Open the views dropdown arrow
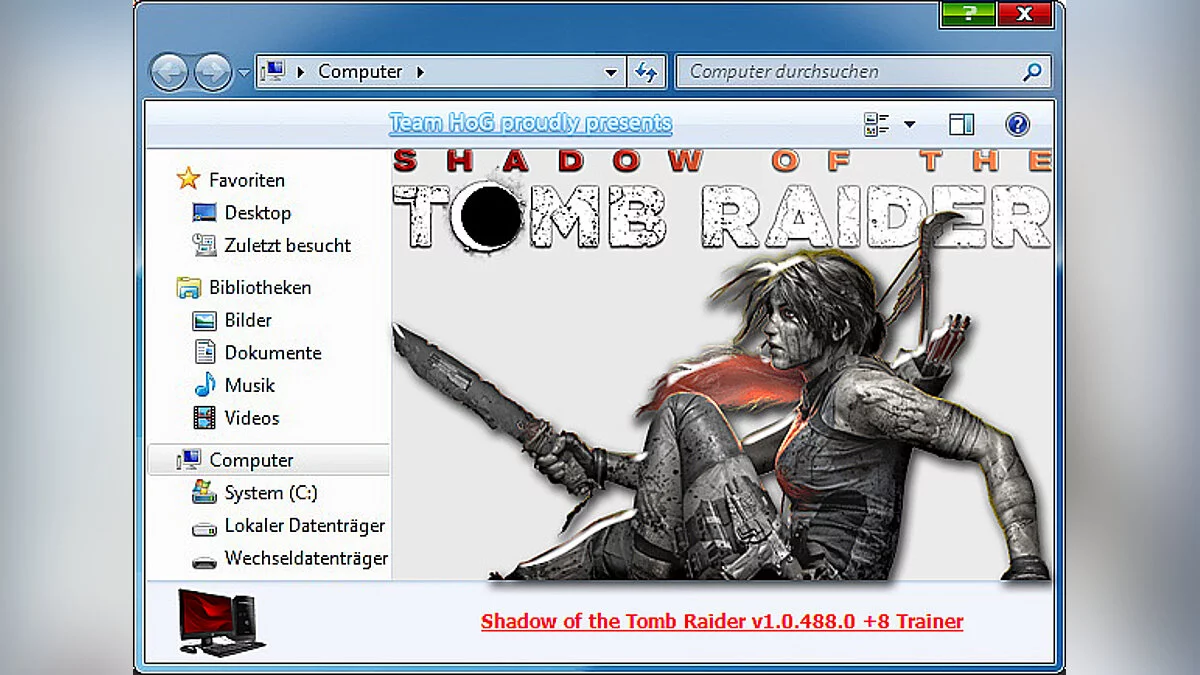 (908, 123)
